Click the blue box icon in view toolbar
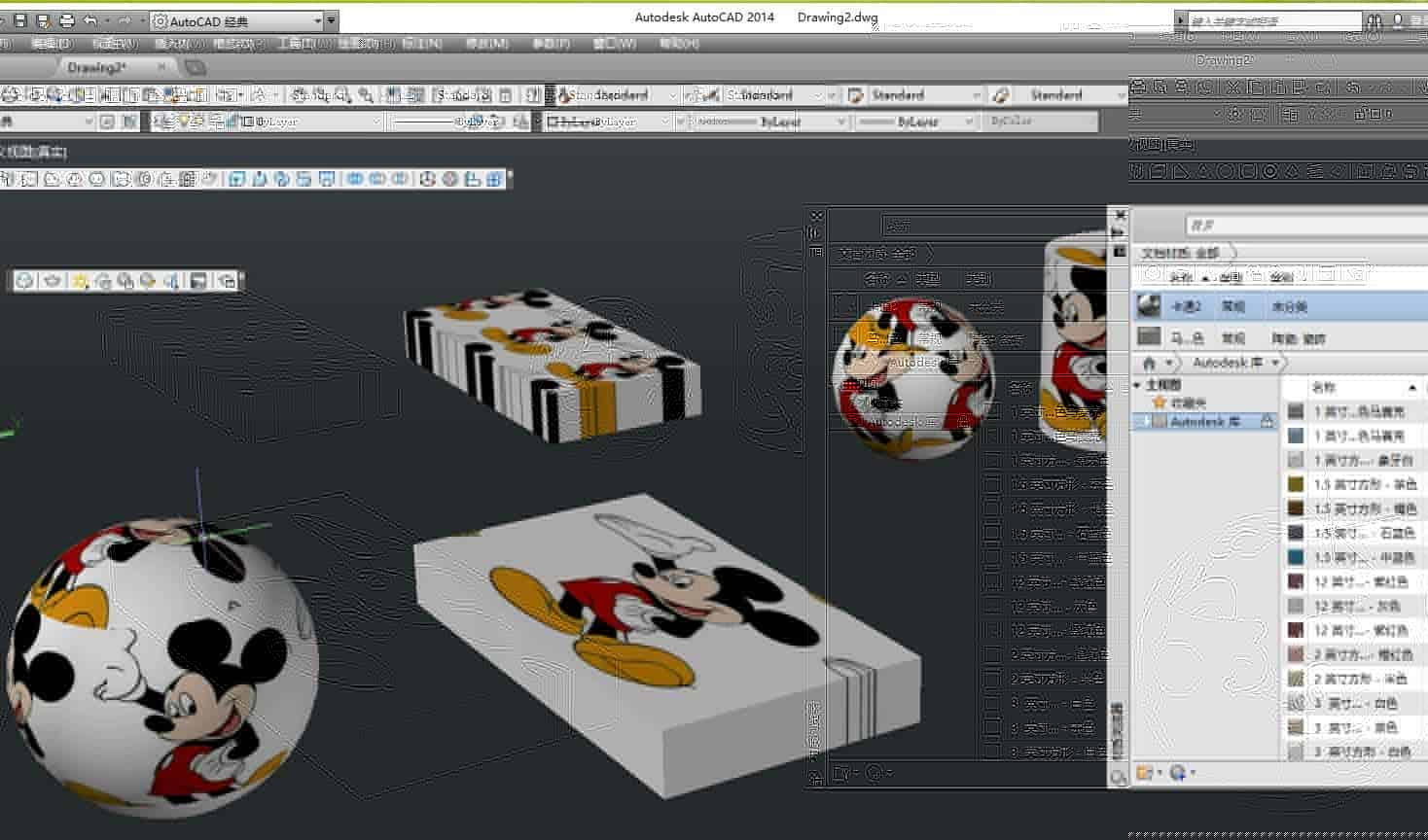This screenshot has width=1428, height=840. tap(236, 179)
